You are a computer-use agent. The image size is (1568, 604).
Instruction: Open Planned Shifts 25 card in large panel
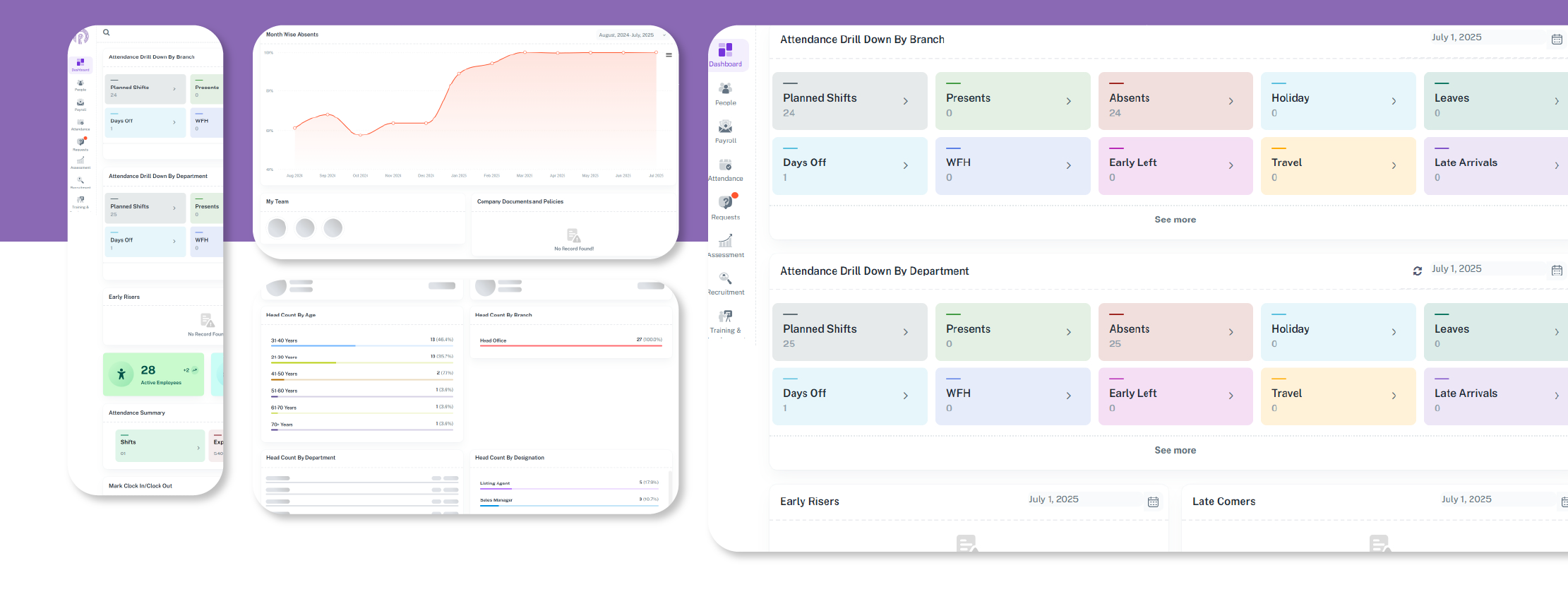click(850, 332)
